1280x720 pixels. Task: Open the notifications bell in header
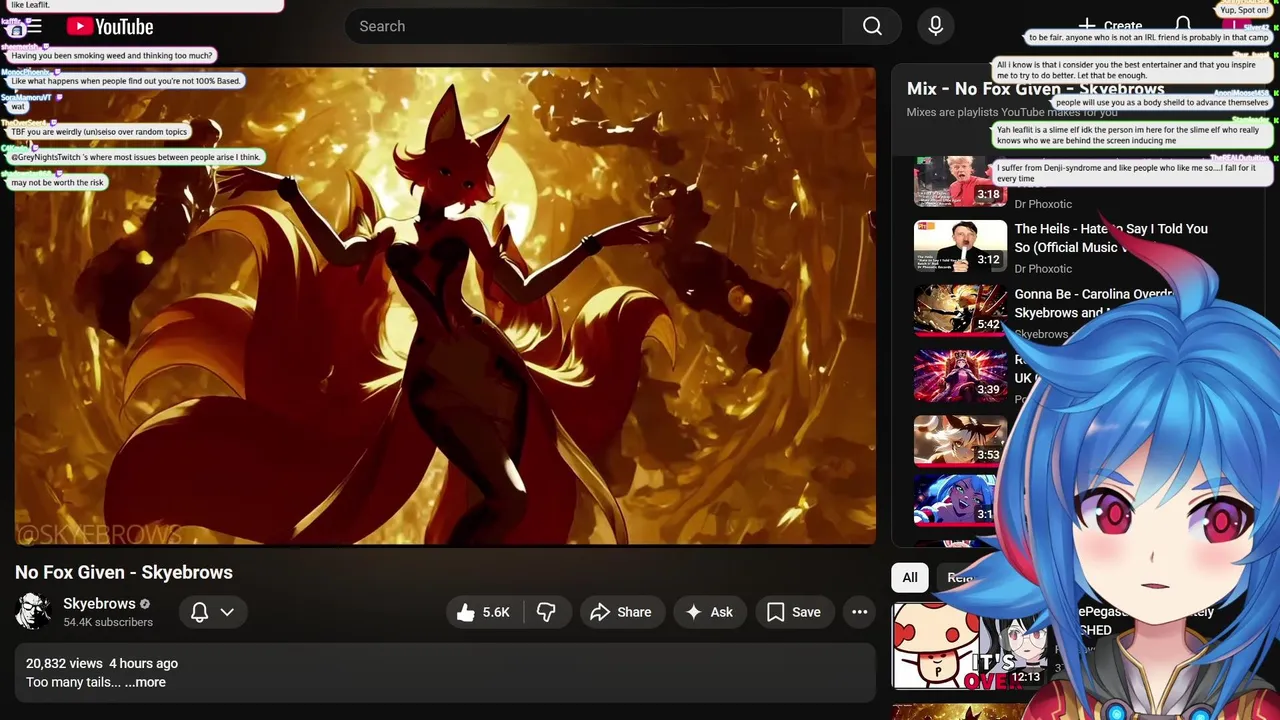click(1183, 26)
